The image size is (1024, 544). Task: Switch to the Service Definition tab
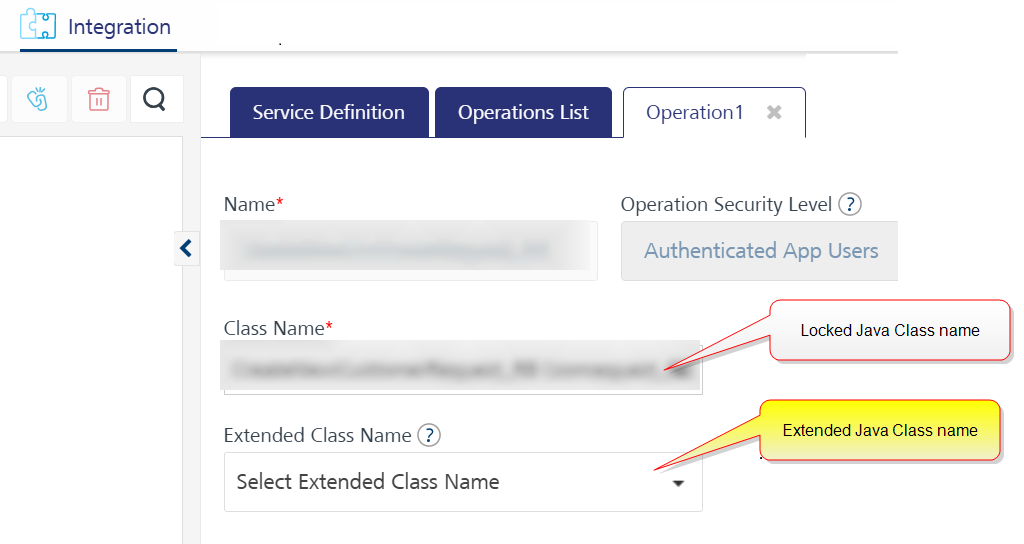pos(329,112)
